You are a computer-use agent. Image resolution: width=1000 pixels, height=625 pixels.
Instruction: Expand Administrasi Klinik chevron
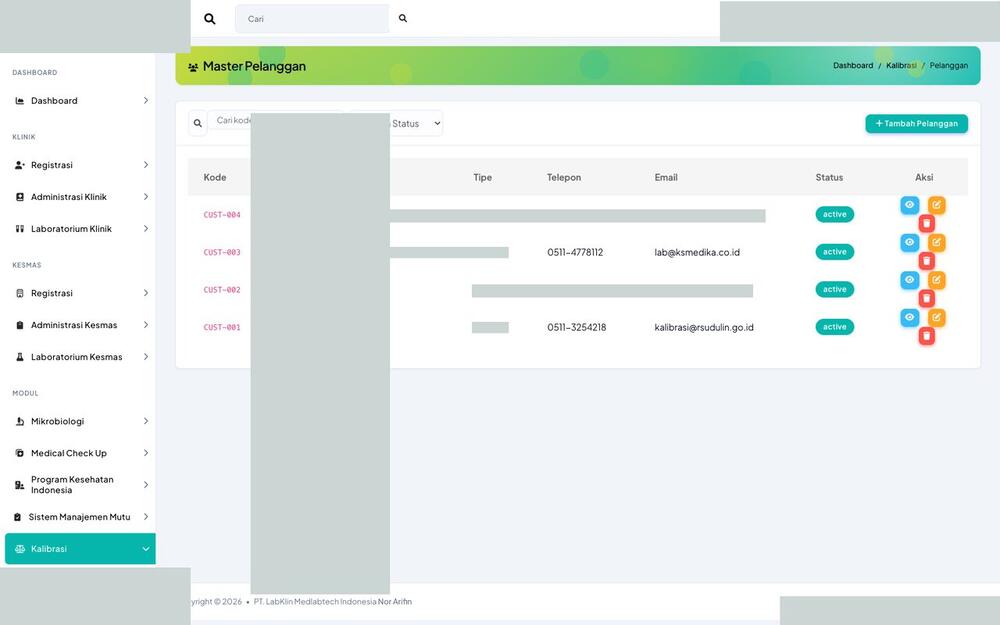click(x=146, y=197)
